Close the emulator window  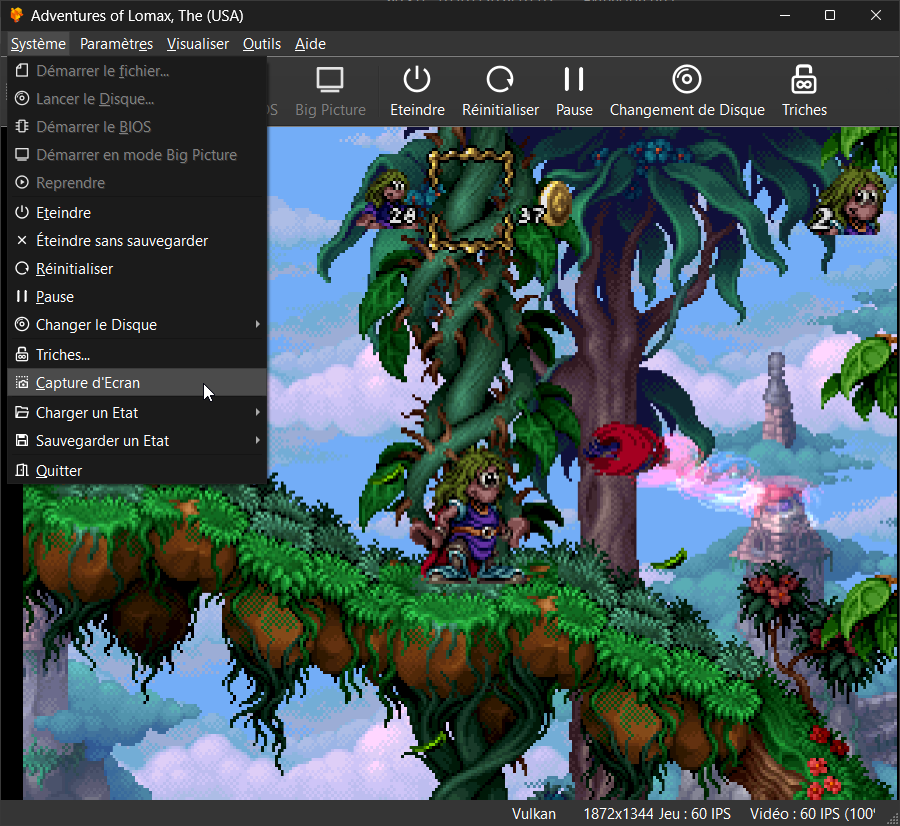(x=875, y=15)
